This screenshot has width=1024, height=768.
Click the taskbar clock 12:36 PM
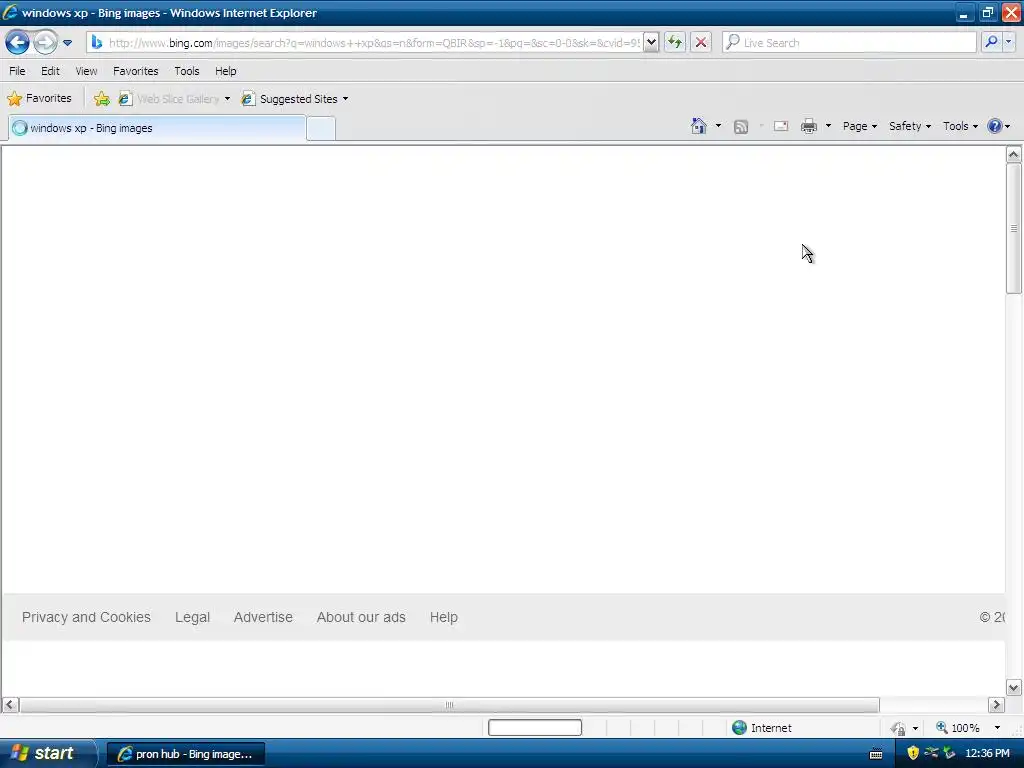[987, 754]
